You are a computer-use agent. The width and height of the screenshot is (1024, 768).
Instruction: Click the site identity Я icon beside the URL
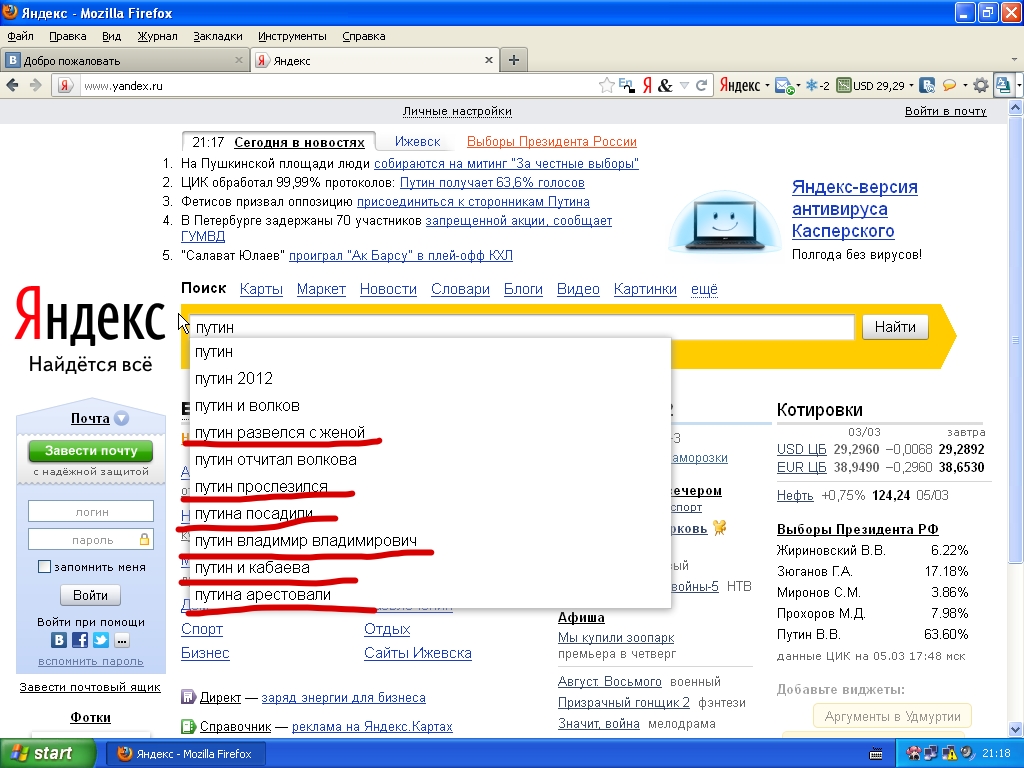pos(65,86)
